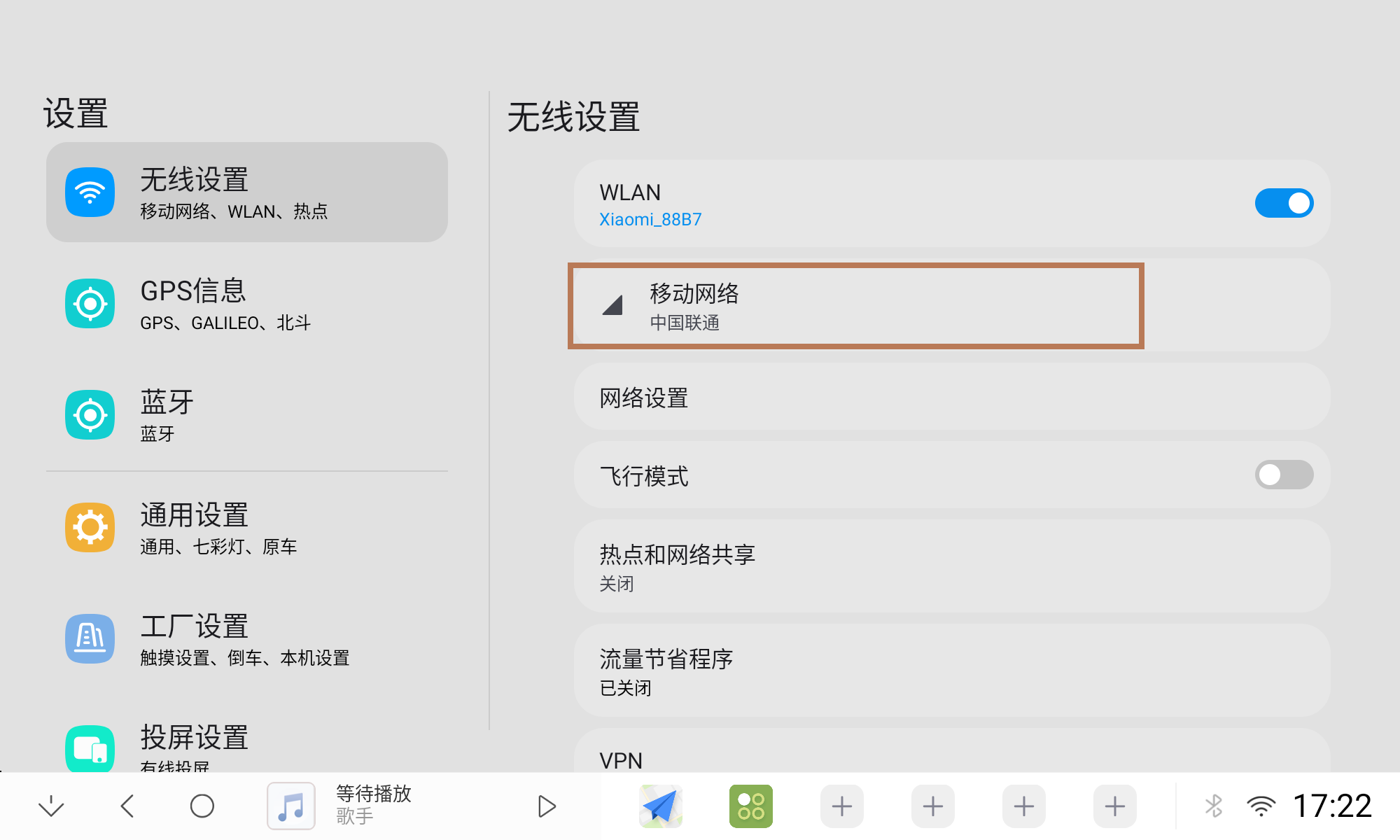1400x840 pixels.
Task: Click the Xiaomi_88B7 network name
Action: pos(650,220)
